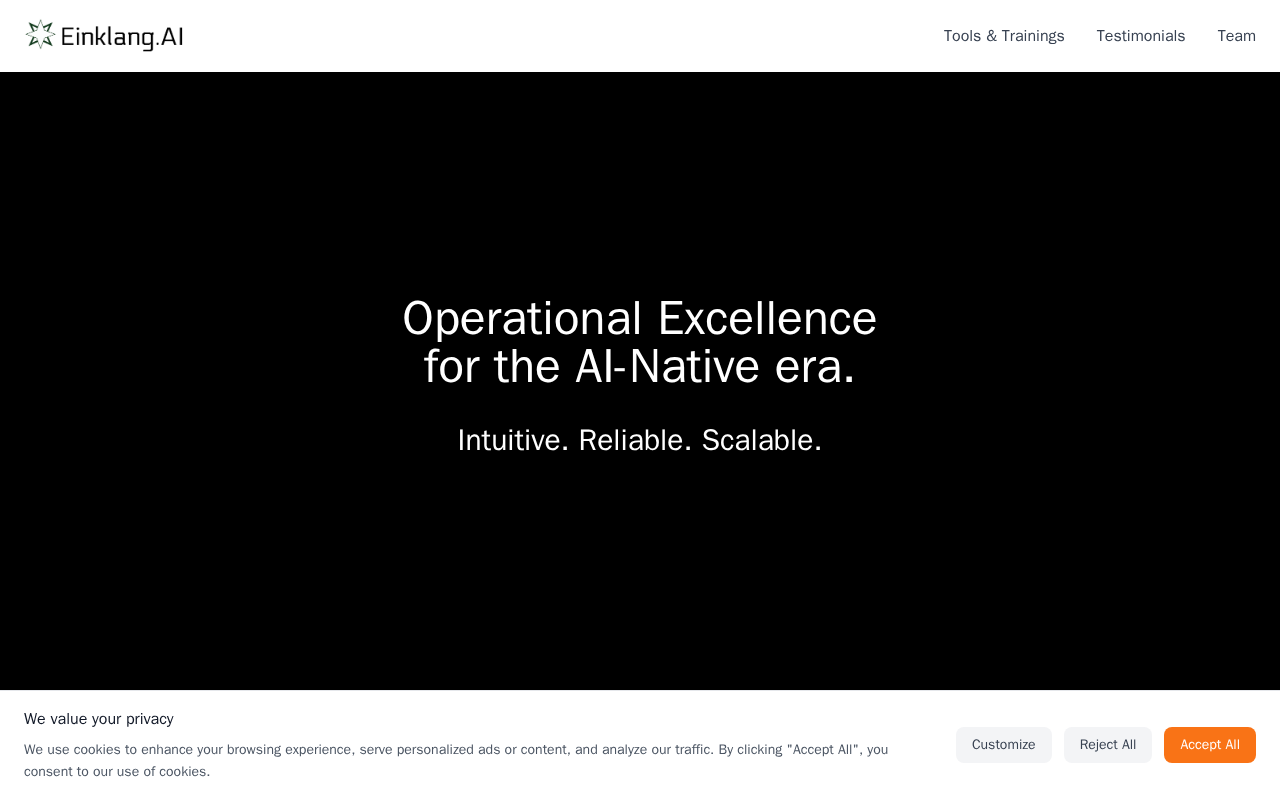1280x800 pixels.
Task: Click quoted "Accept All" text in cookie description
Action: tap(823, 749)
